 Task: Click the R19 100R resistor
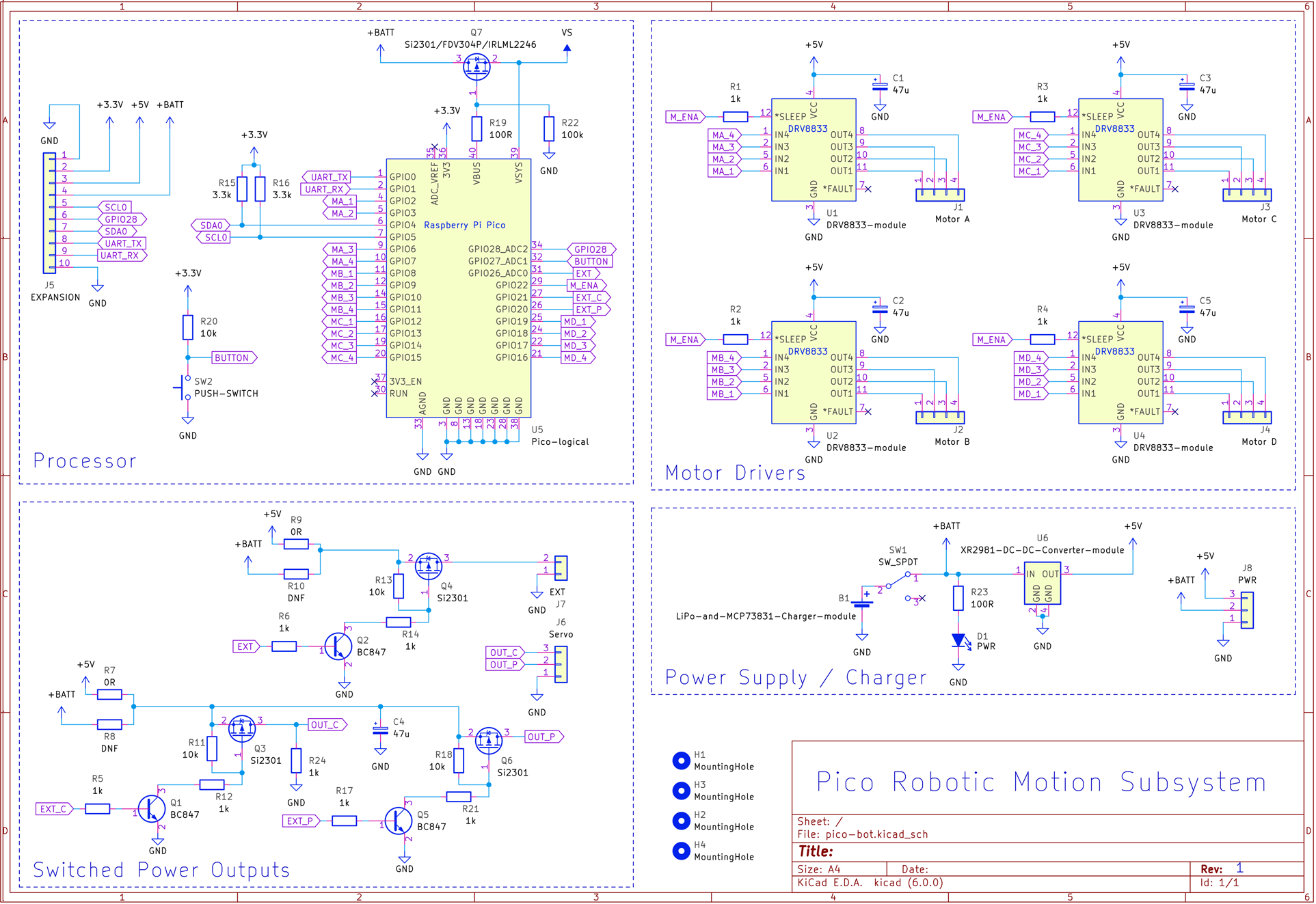(x=476, y=128)
